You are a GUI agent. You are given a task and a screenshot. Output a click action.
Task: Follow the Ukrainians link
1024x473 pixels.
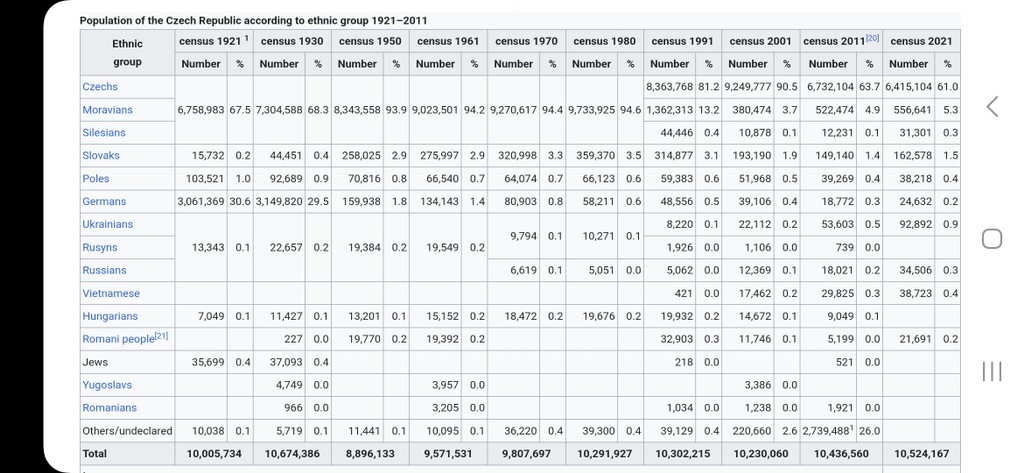108,224
